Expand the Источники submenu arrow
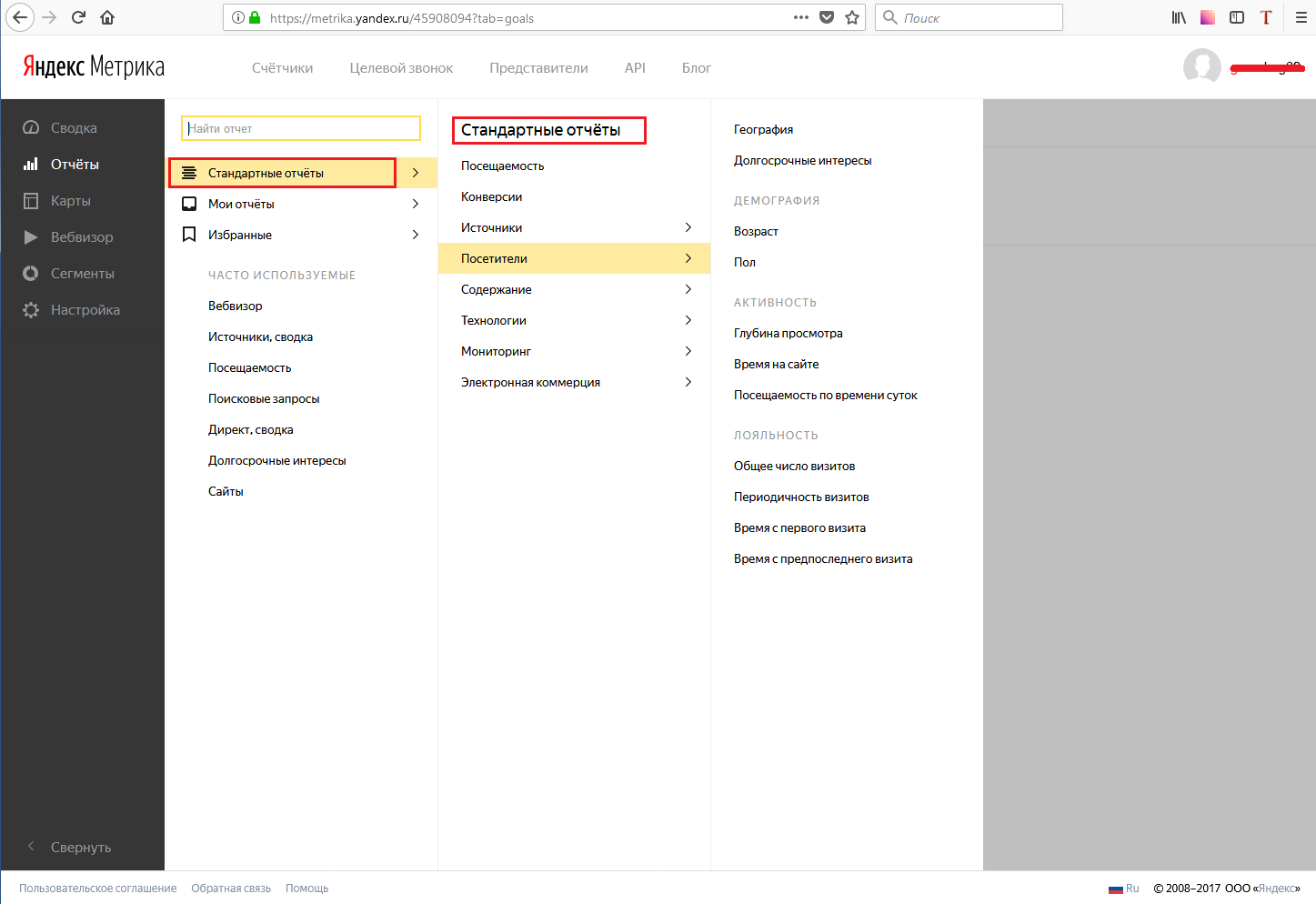The width and height of the screenshot is (1316, 904). 688,227
